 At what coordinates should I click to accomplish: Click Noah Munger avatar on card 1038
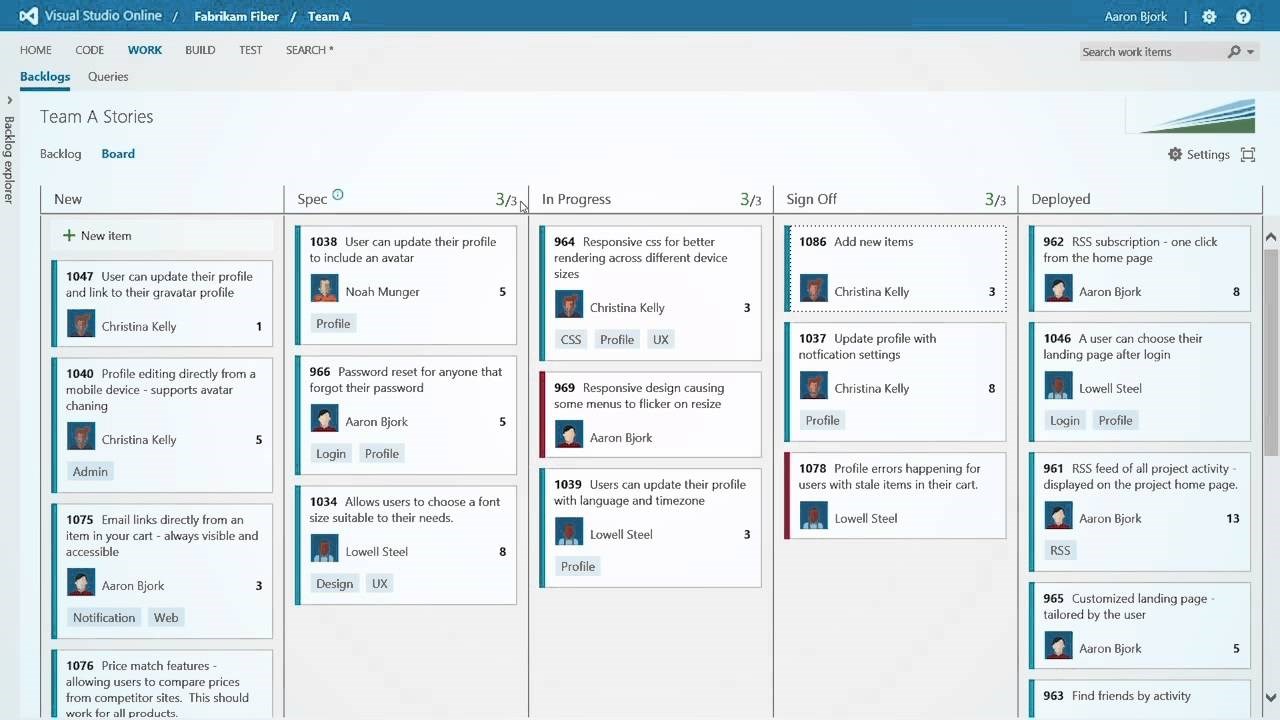point(324,289)
